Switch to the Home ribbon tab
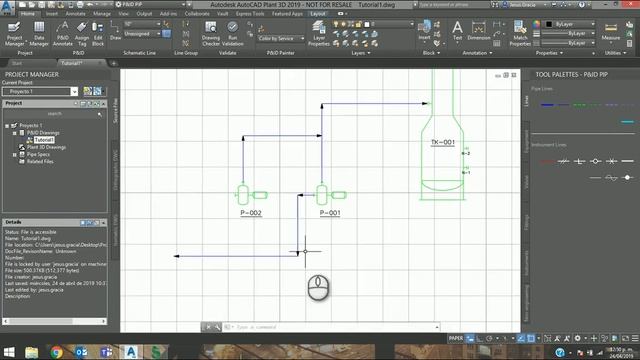640x360 pixels. (28, 13)
